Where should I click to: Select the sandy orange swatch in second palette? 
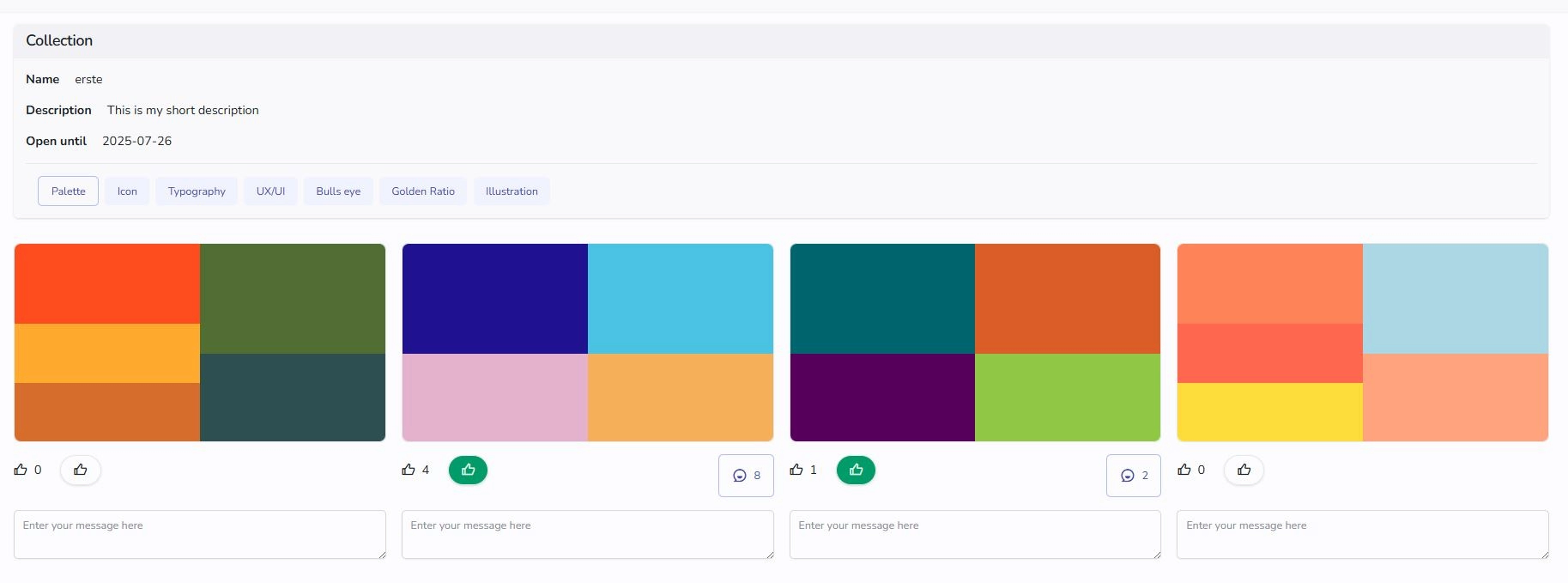point(681,398)
